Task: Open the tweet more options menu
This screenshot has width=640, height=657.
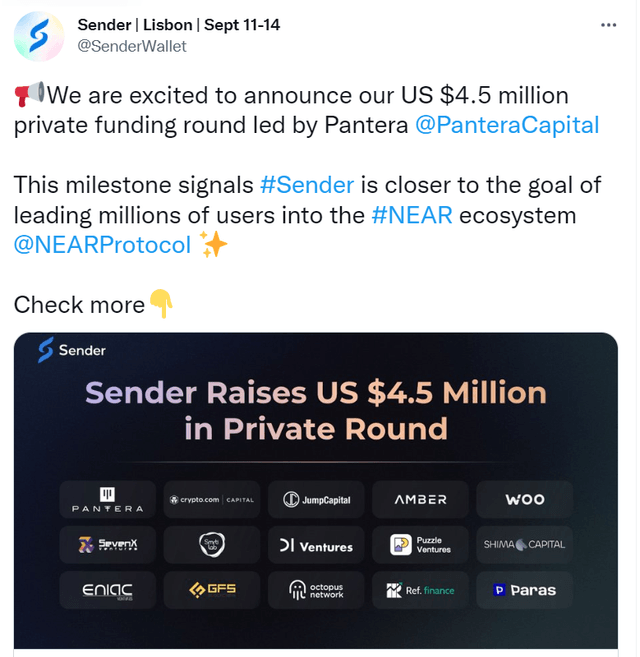Action: [608, 25]
